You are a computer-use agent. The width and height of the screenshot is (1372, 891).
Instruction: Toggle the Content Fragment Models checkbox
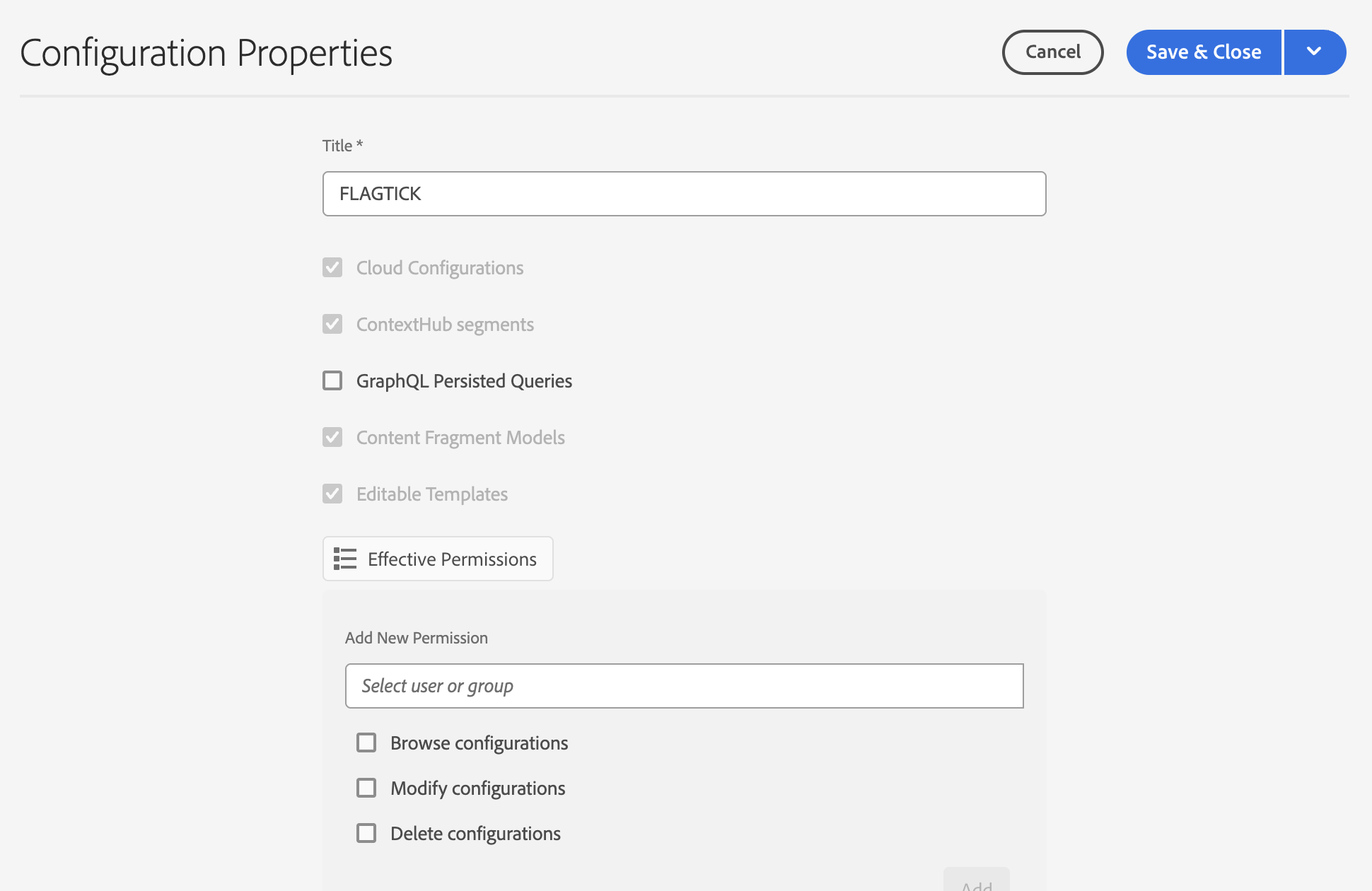332,438
